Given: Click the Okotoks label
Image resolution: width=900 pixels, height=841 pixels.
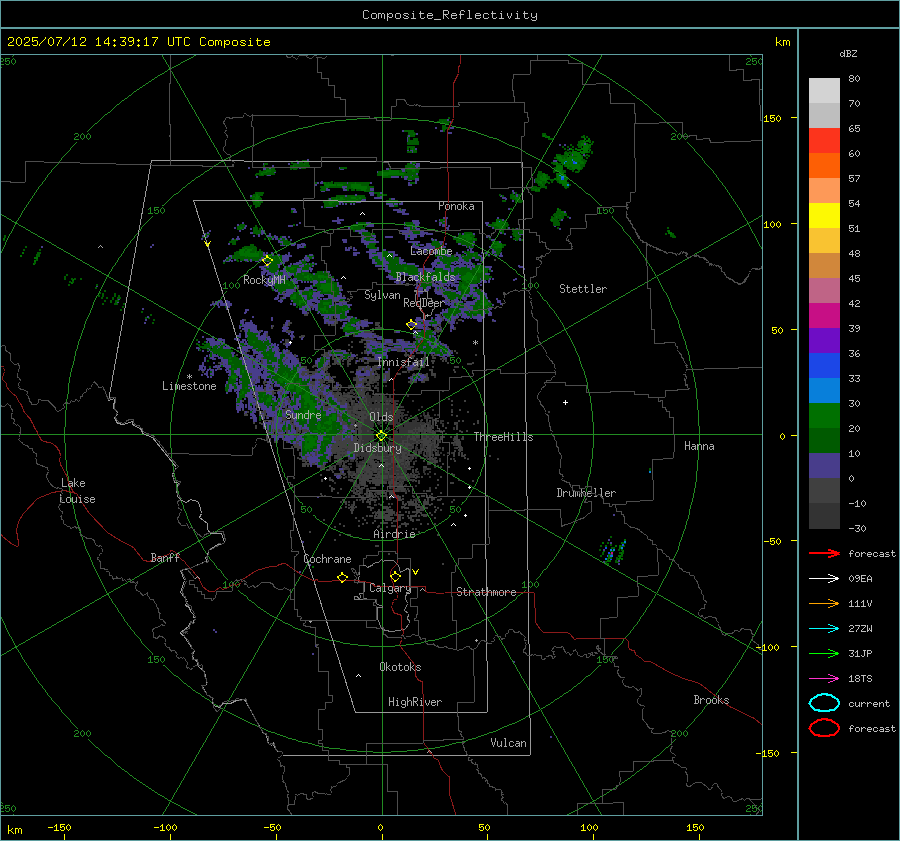Looking at the screenshot, I should tap(400, 667).
